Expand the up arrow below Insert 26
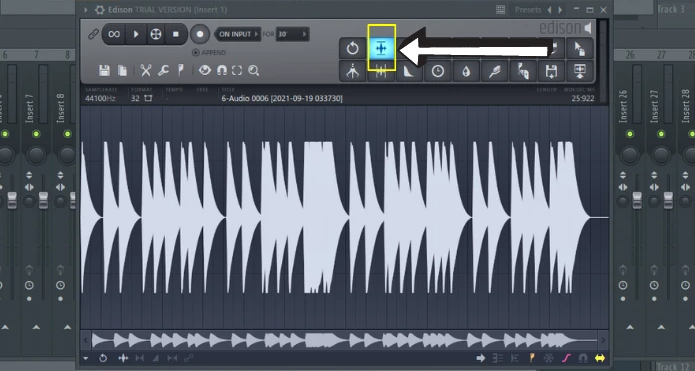695x371 pixels. (x=630, y=328)
